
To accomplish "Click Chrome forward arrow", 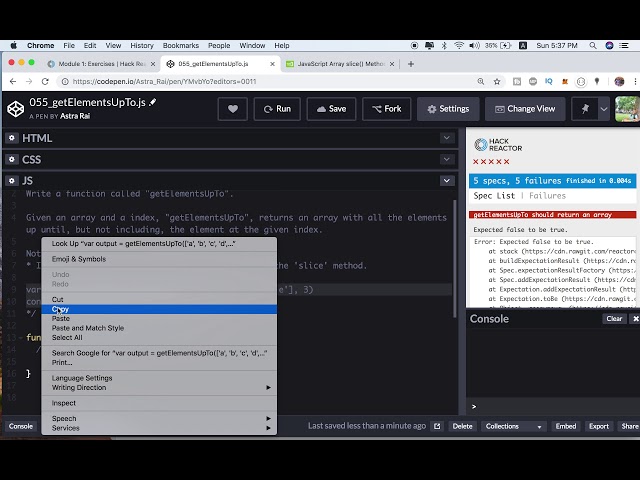I will tap(29, 82).
